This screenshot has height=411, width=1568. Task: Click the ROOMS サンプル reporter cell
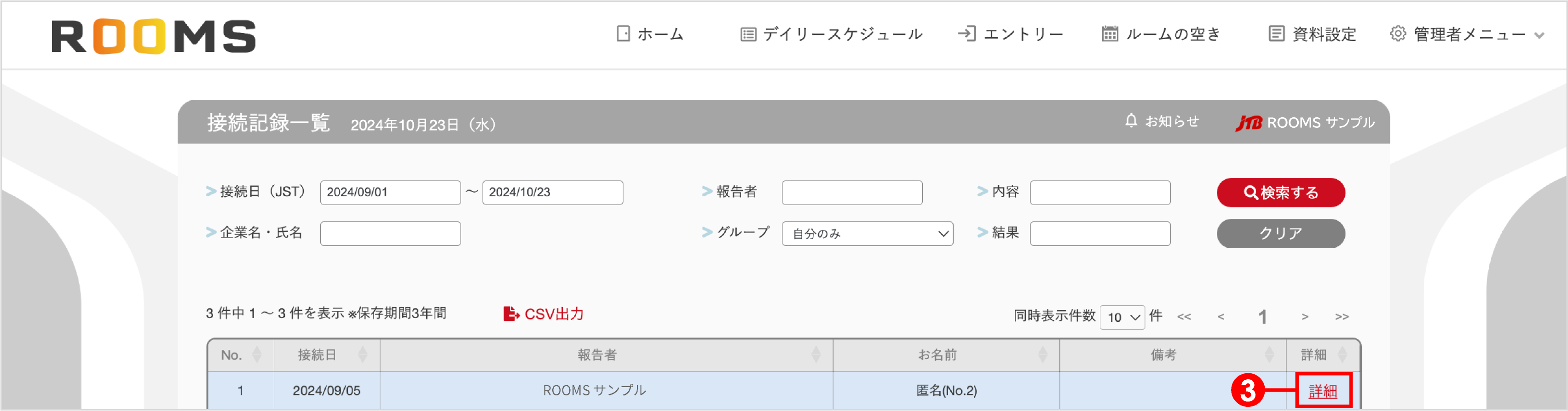pos(606,391)
